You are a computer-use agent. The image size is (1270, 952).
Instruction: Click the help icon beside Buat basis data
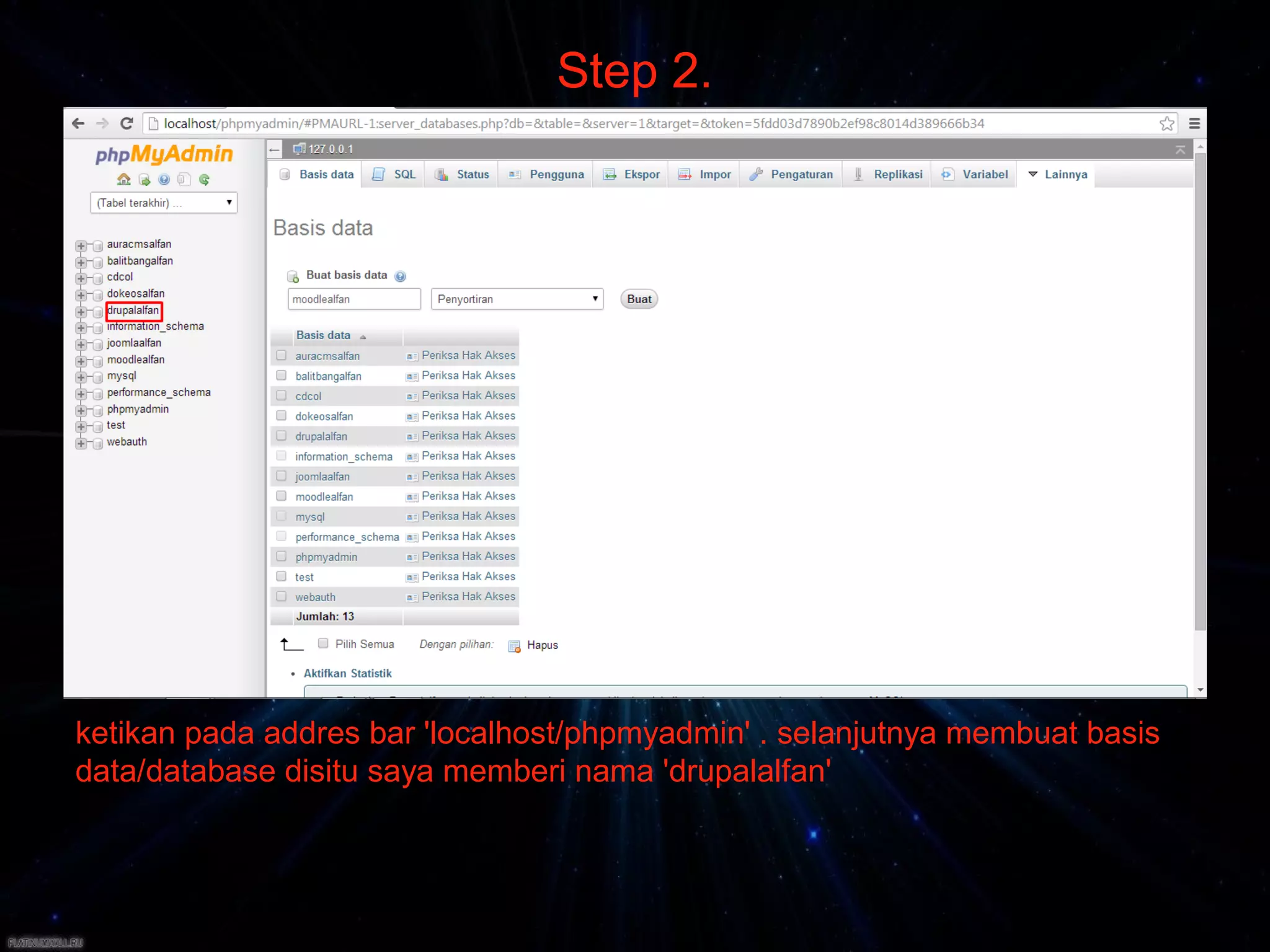[x=401, y=276]
